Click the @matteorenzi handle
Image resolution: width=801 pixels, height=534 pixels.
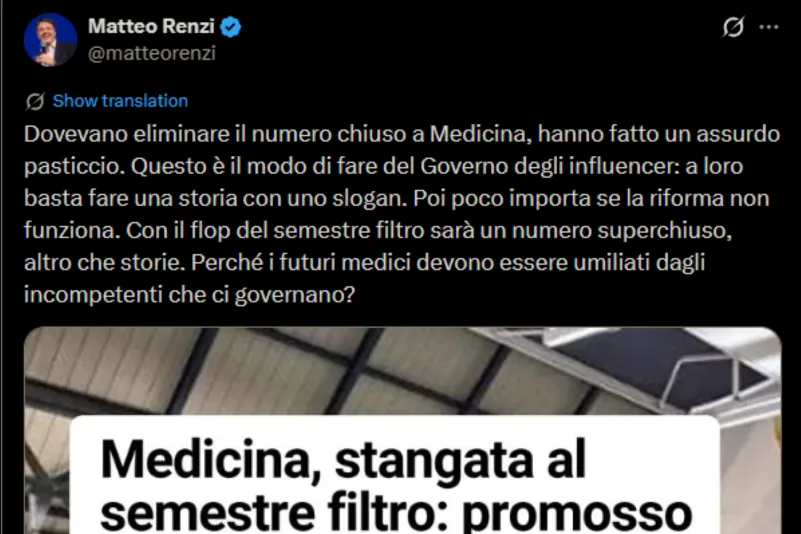pos(152,53)
